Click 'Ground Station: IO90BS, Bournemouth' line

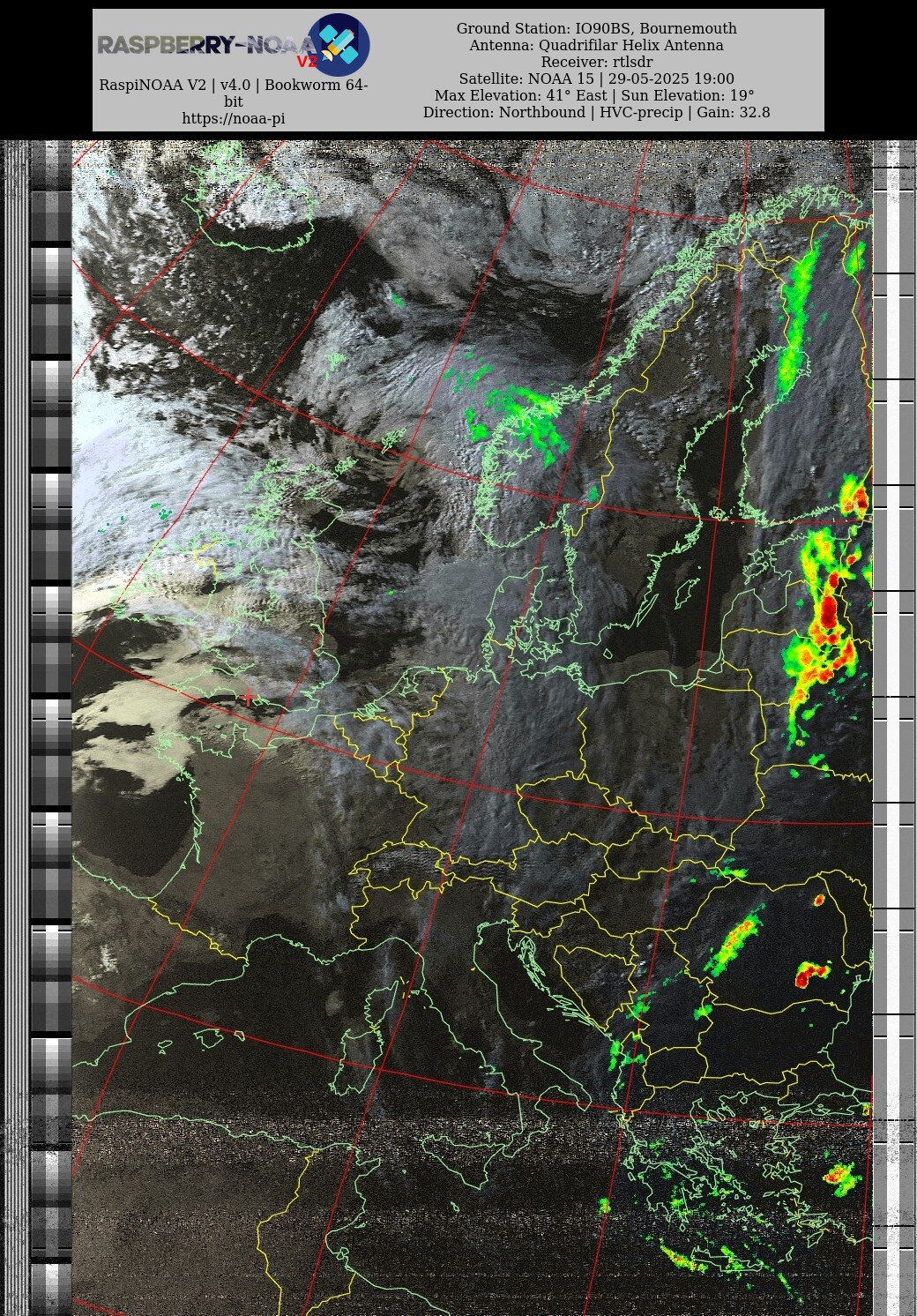pyautogui.click(x=597, y=28)
